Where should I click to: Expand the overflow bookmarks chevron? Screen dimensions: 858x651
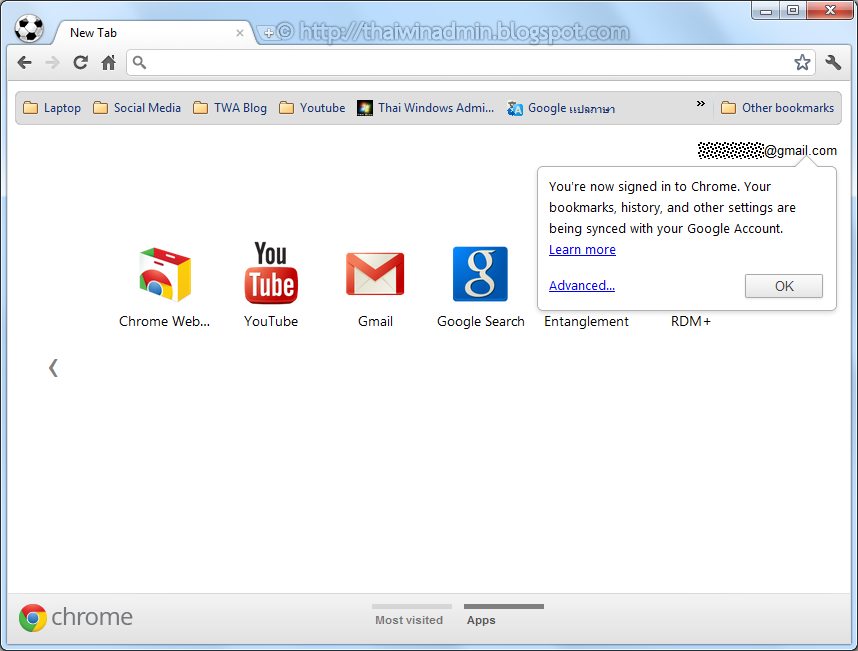click(700, 102)
